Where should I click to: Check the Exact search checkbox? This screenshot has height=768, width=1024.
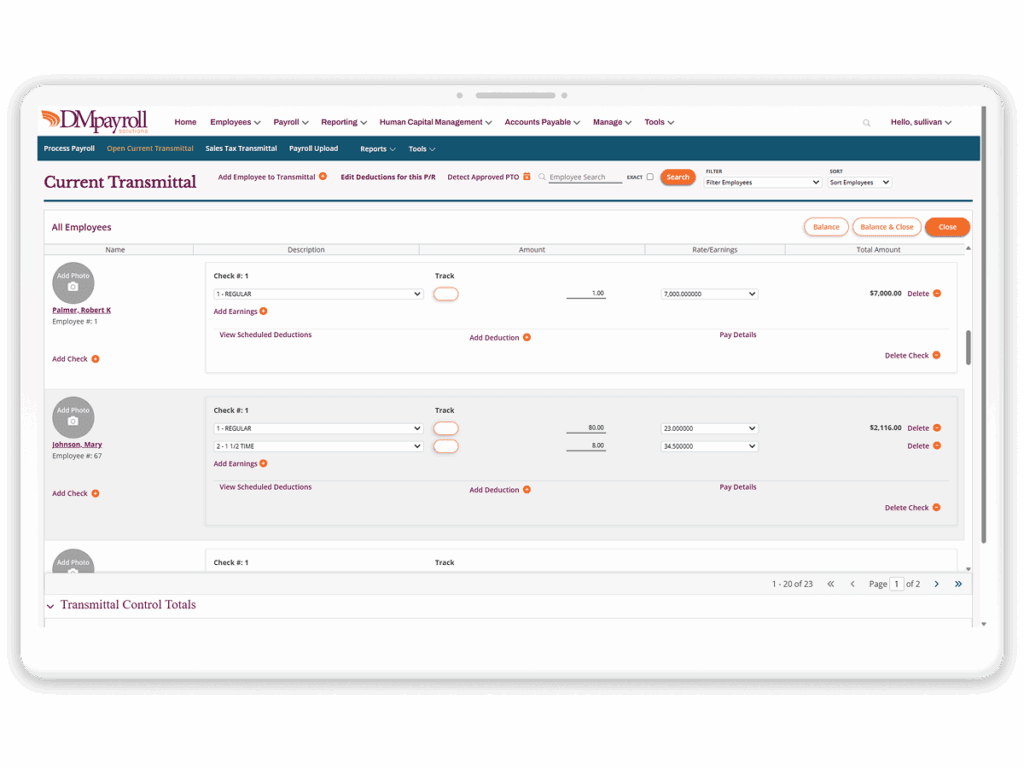click(650, 177)
